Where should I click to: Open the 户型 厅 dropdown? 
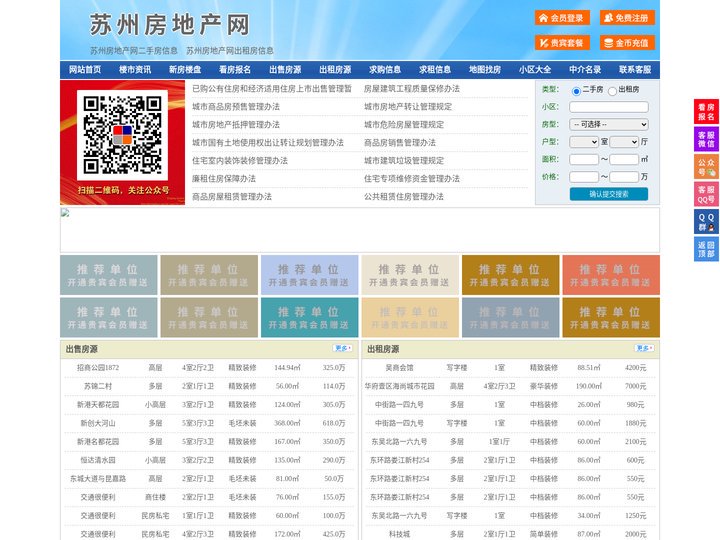pyautogui.click(x=624, y=142)
